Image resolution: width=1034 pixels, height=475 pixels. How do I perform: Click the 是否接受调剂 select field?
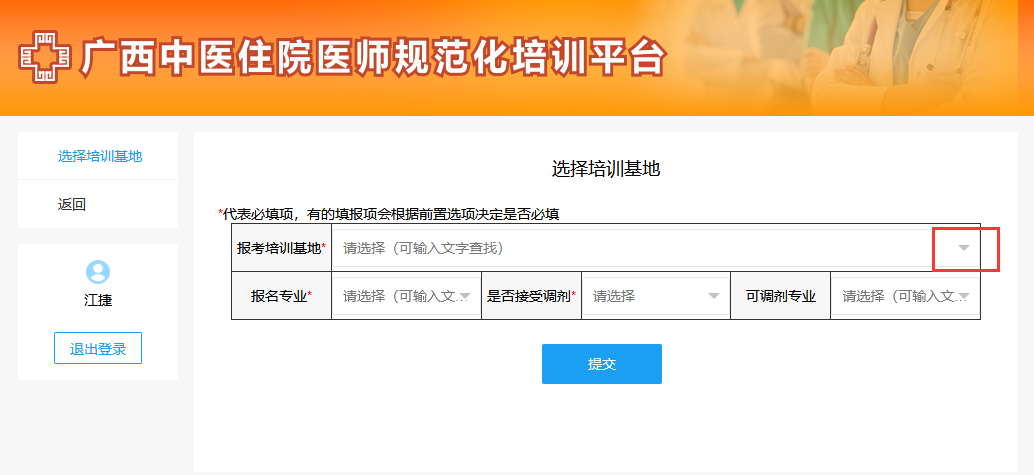(x=645, y=297)
